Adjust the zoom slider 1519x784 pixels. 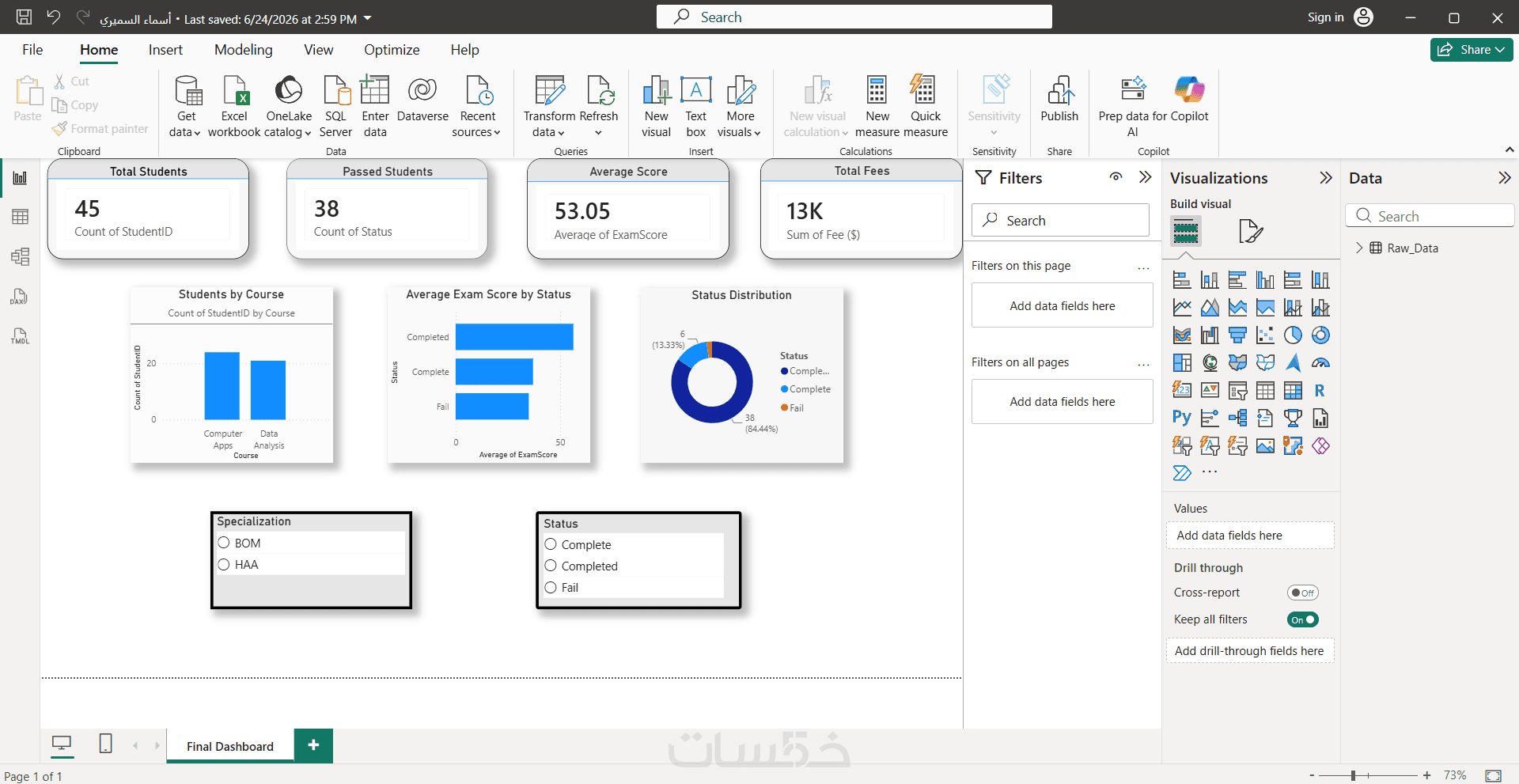click(x=1354, y=775)
